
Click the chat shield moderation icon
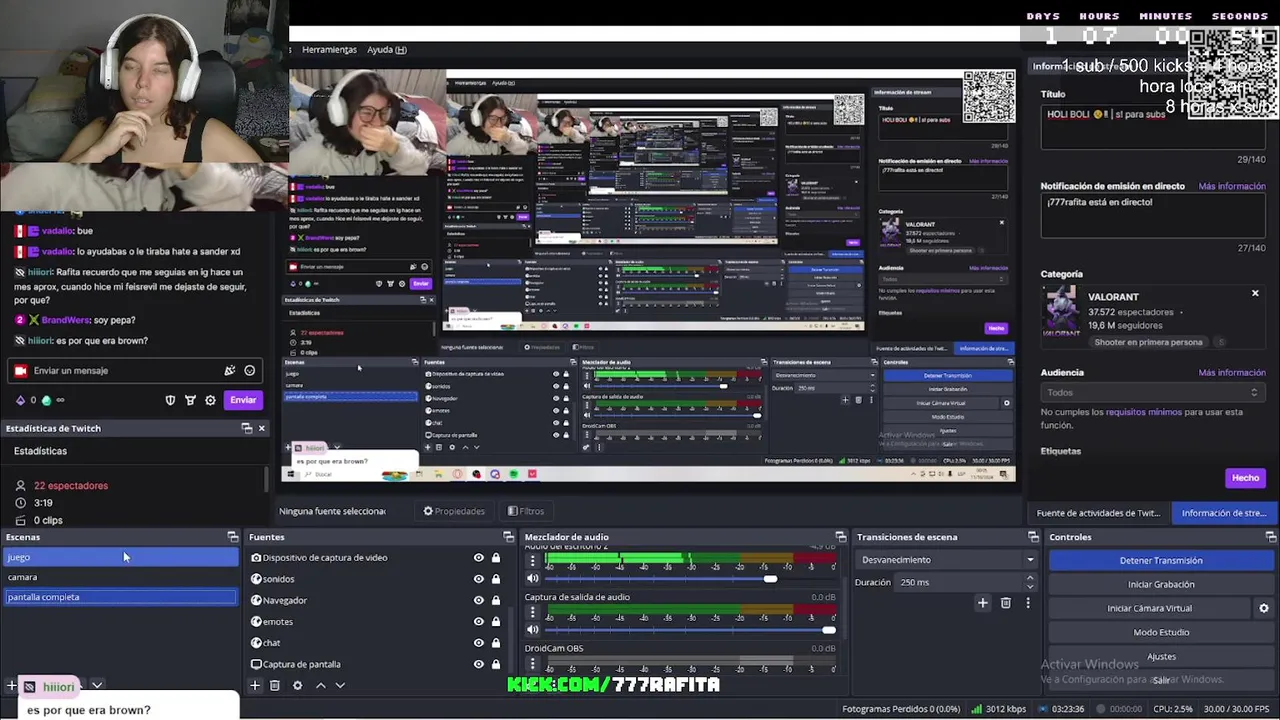pos(170,400)
